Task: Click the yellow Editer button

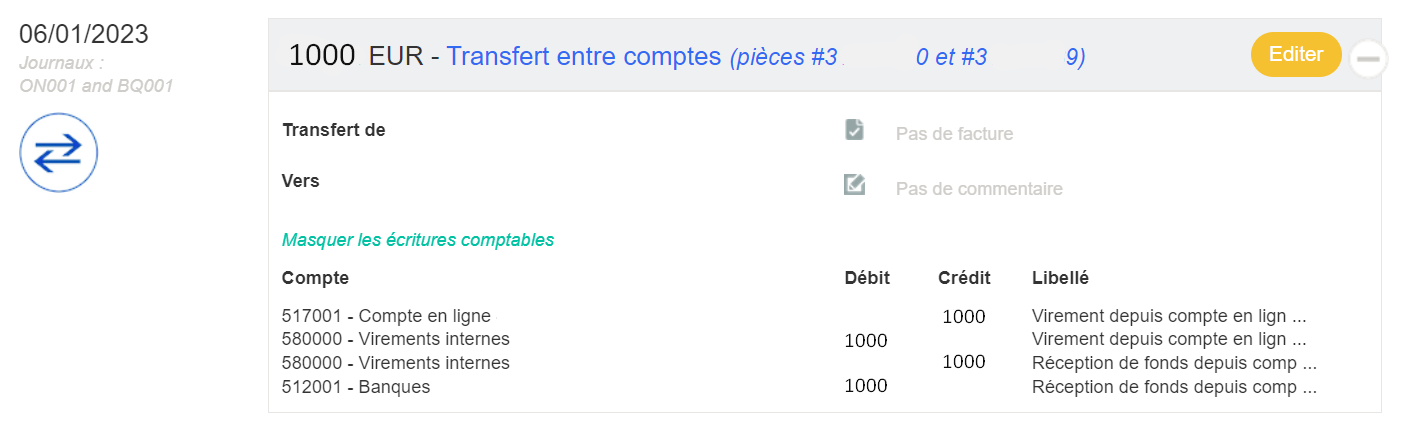Action: click(1296, 54)
